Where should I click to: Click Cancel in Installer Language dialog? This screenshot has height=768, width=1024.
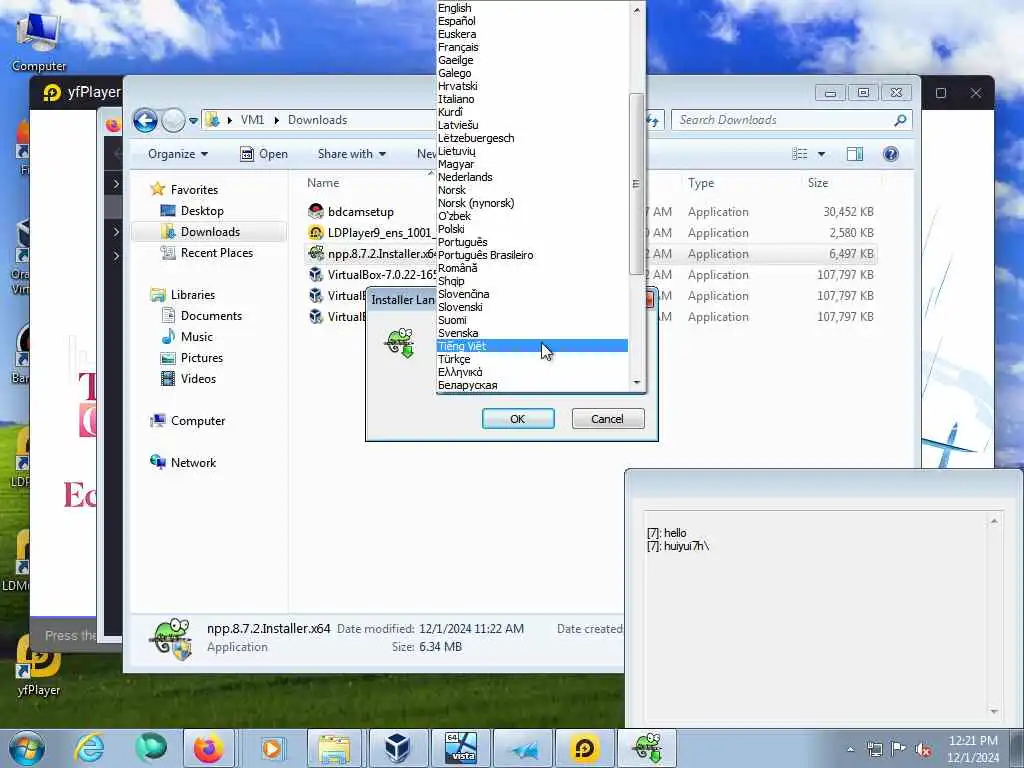(x=607, y=419)
